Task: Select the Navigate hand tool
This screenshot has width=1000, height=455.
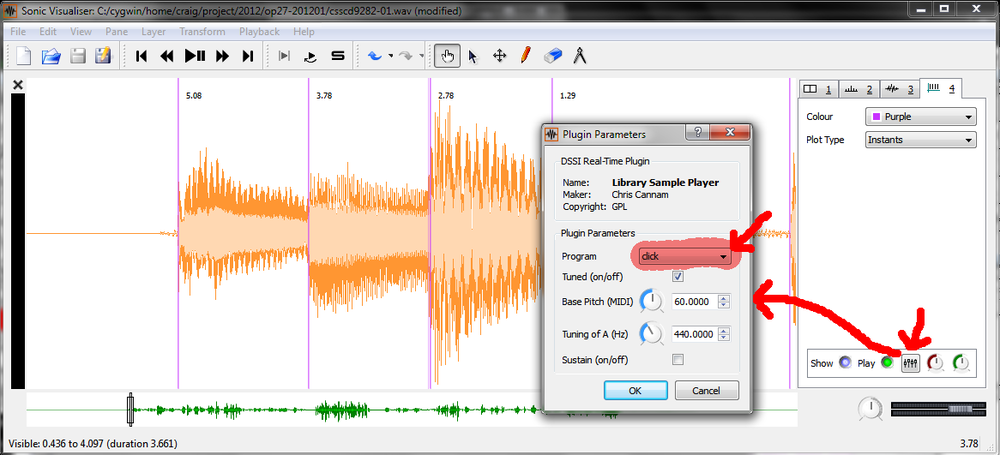Action: pos(447,56)
